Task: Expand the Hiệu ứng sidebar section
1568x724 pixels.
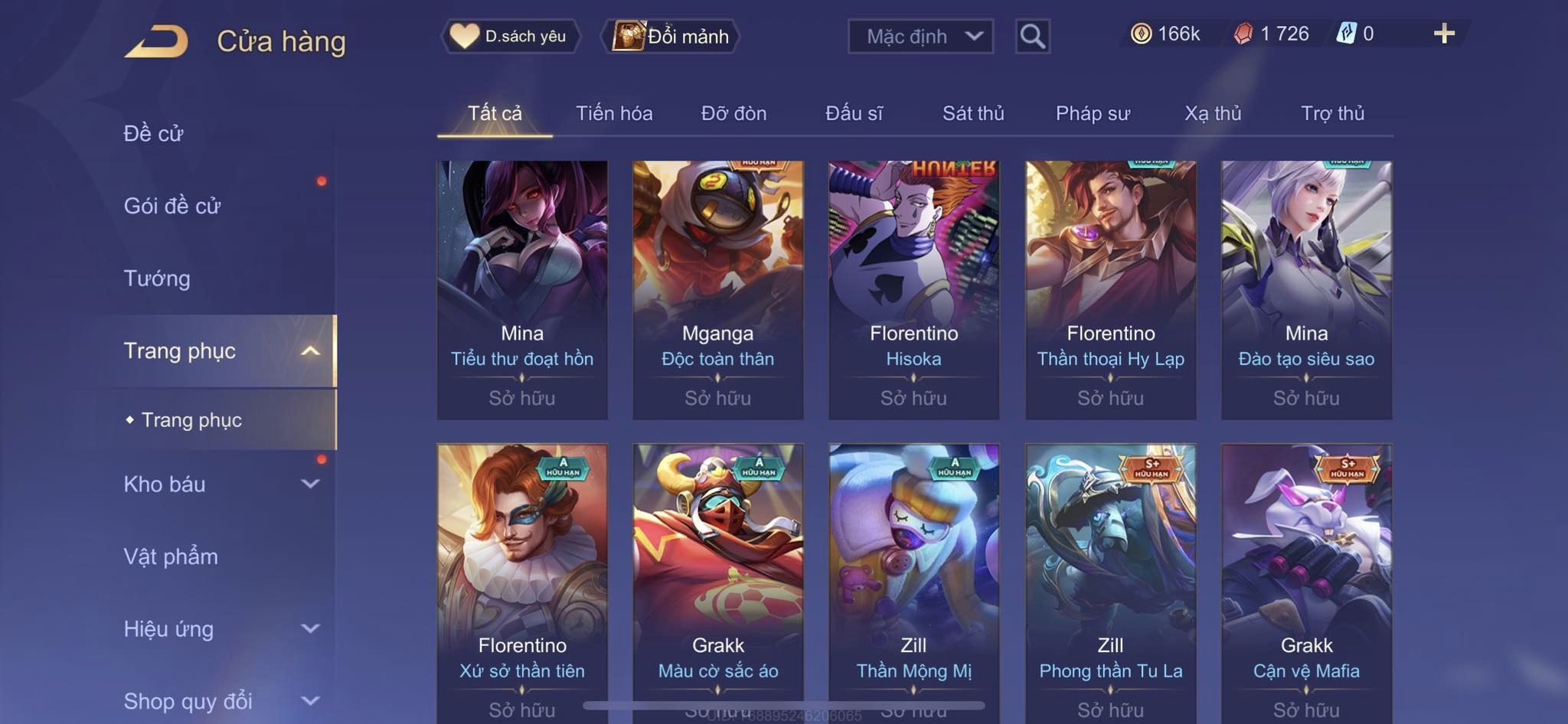Action: click(x=310, y=628)
